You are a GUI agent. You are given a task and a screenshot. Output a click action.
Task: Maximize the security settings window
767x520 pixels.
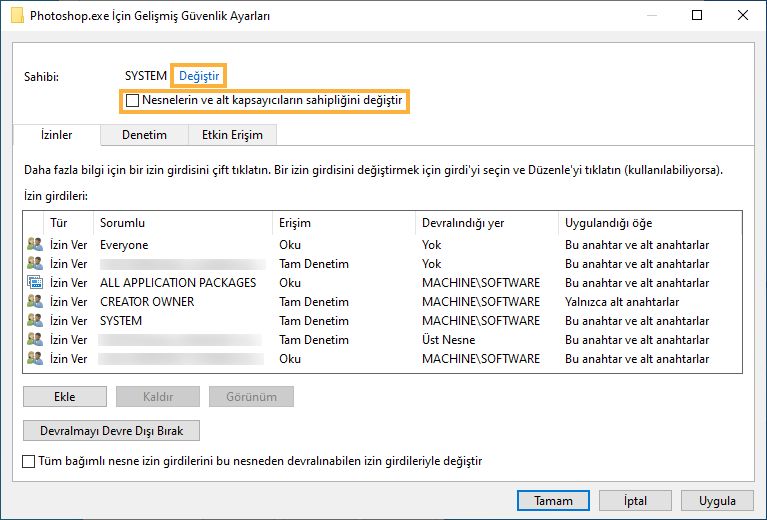(697, 15)
